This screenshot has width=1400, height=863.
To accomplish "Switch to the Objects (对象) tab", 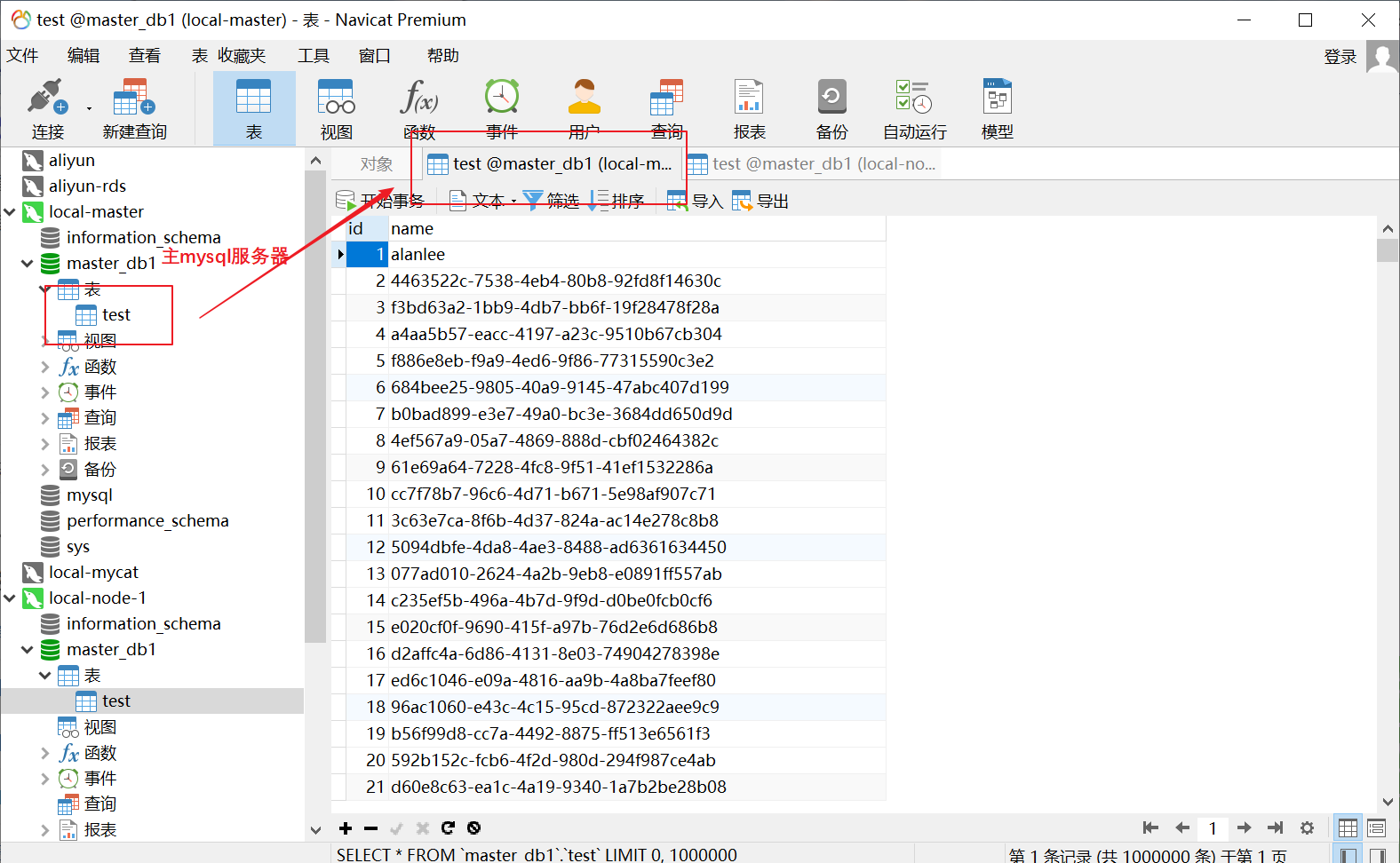I will click(x=376, y=164).
